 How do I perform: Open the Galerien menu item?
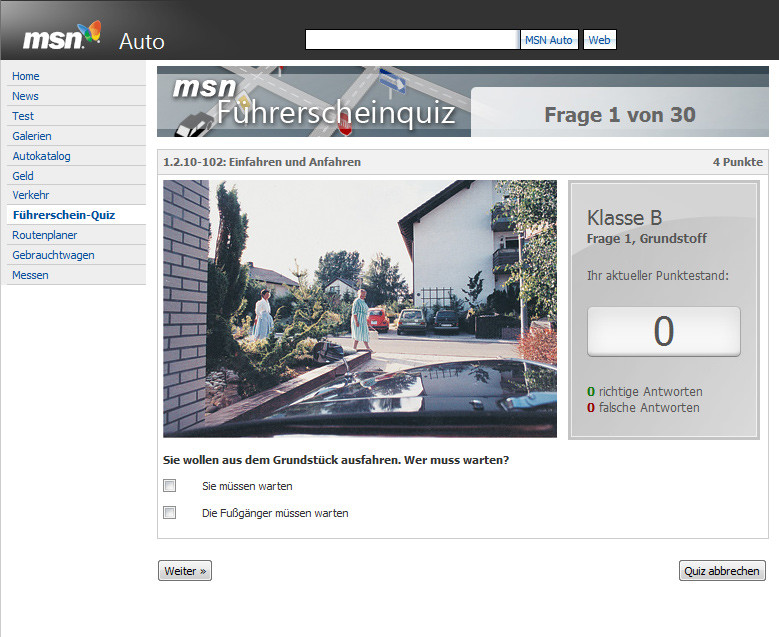(x=32, y=136)
